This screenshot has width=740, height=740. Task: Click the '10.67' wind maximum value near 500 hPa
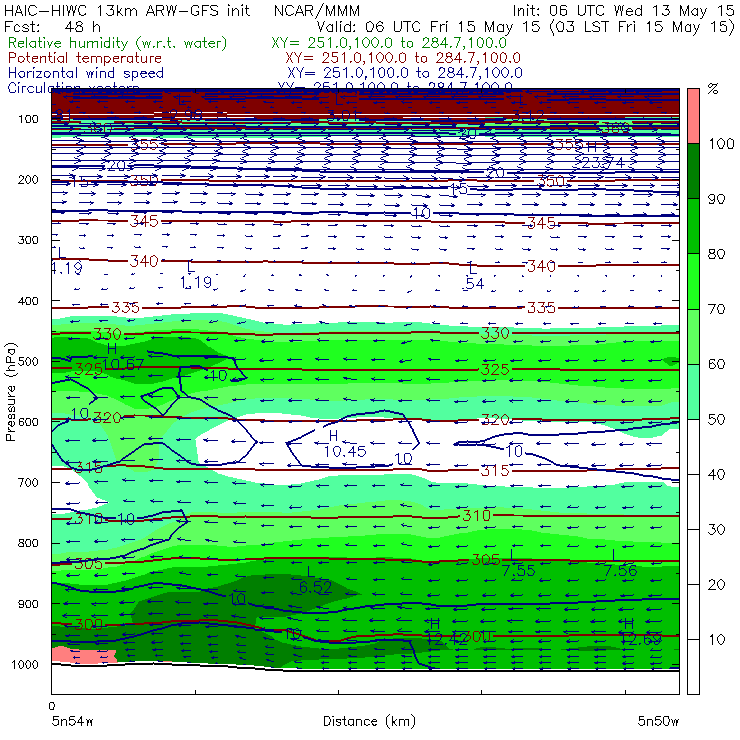click(x=123, y=364)
